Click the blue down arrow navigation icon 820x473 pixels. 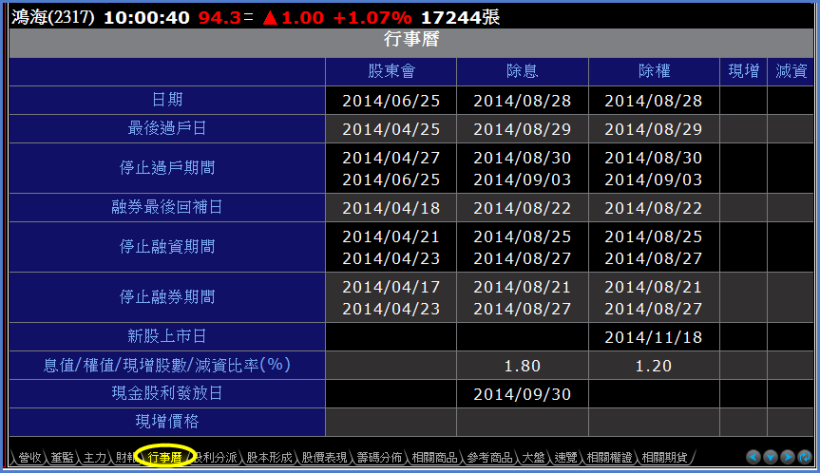tap(770, 457)
